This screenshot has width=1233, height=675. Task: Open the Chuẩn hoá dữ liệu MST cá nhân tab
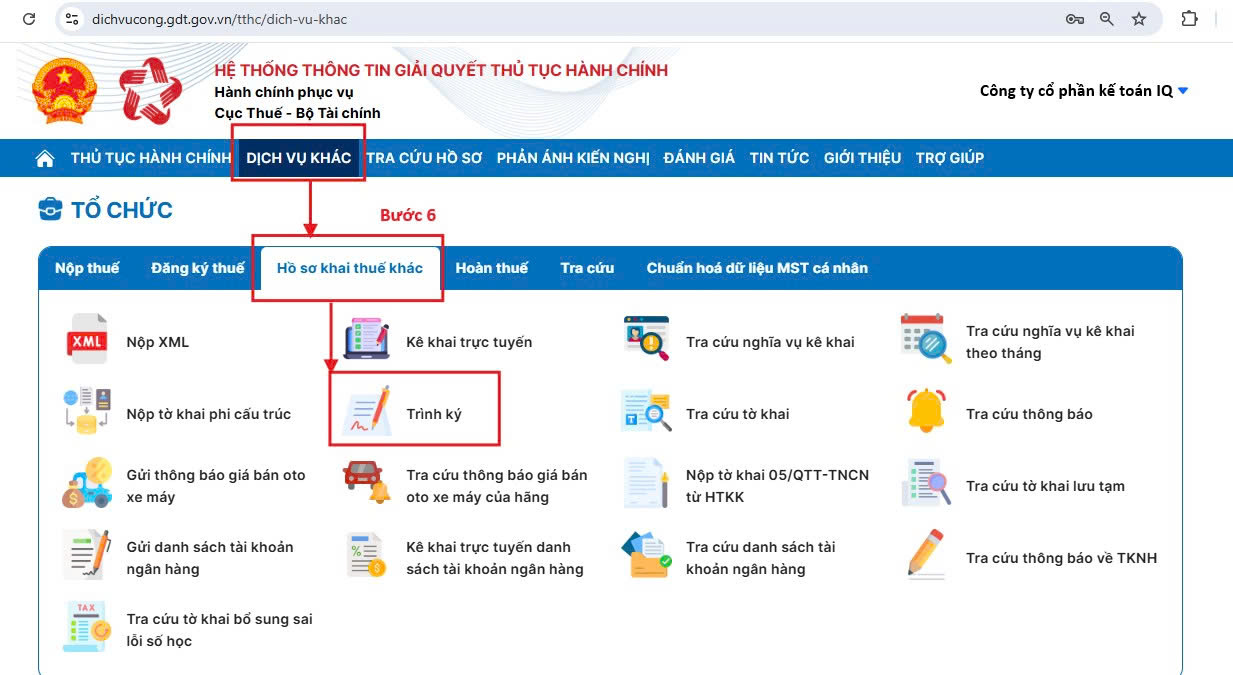[x=756, y=268]
